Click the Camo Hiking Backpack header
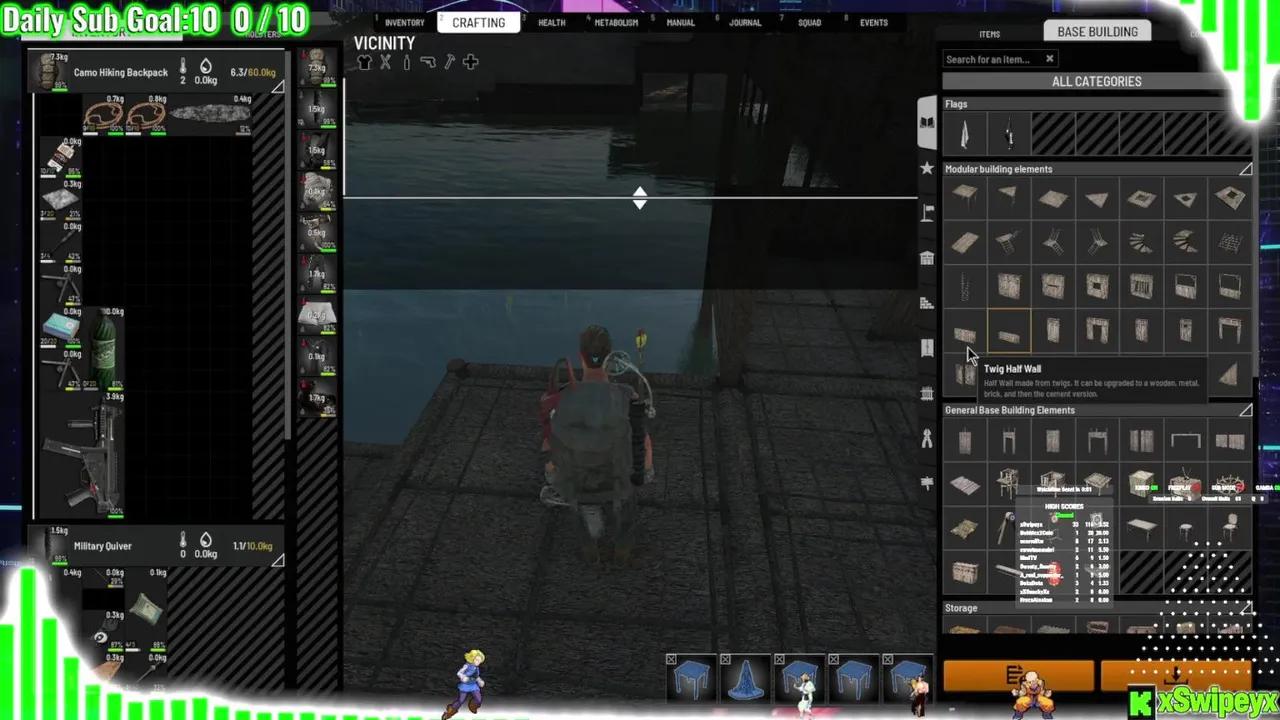 [x=156, y=72]
